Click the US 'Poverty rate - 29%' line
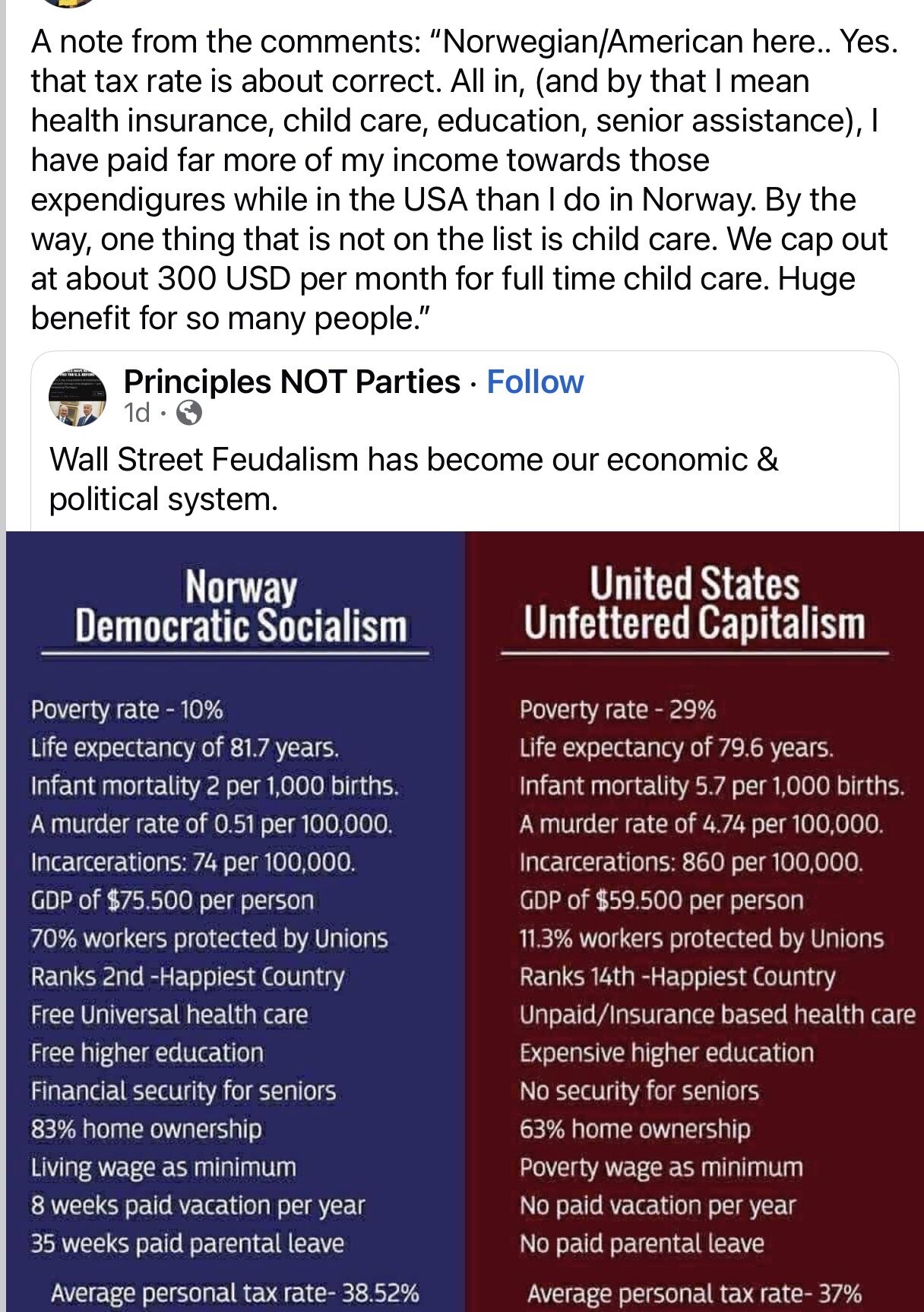Image resolution: width=924 pixels, height=1312 pixels. click(x=617, y=710)
